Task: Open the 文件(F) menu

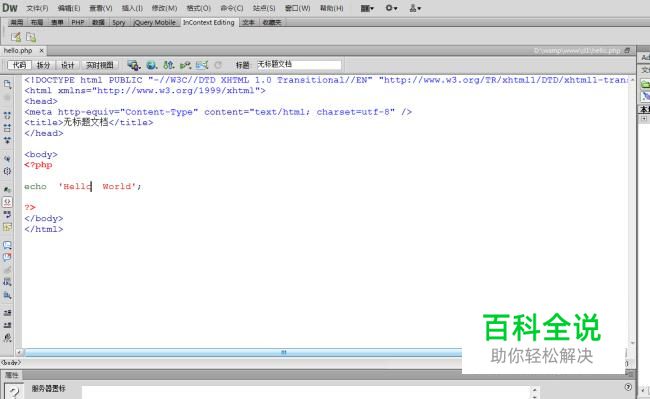Action: point(37,8)
